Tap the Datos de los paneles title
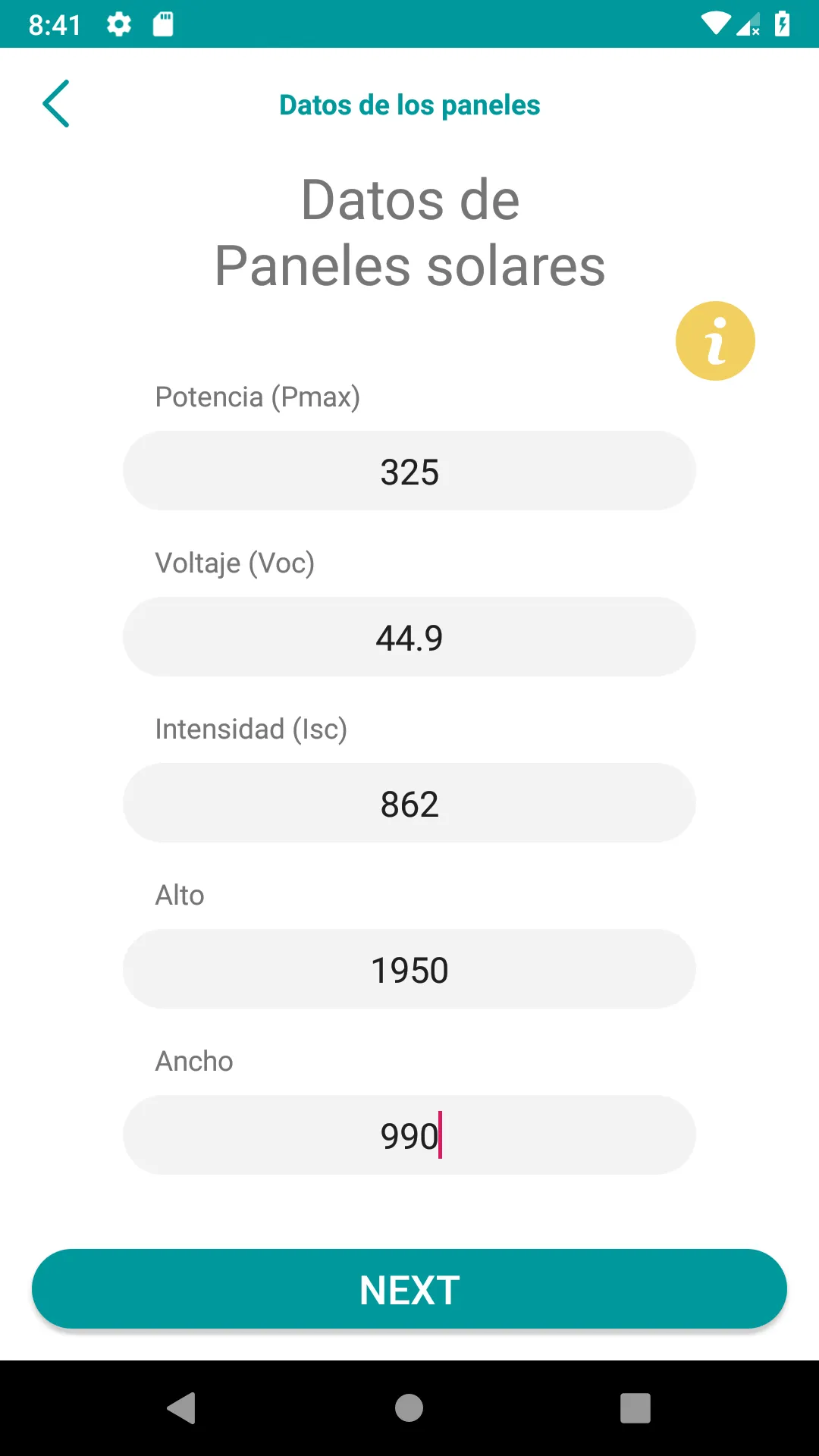 (x=409, y=105)
